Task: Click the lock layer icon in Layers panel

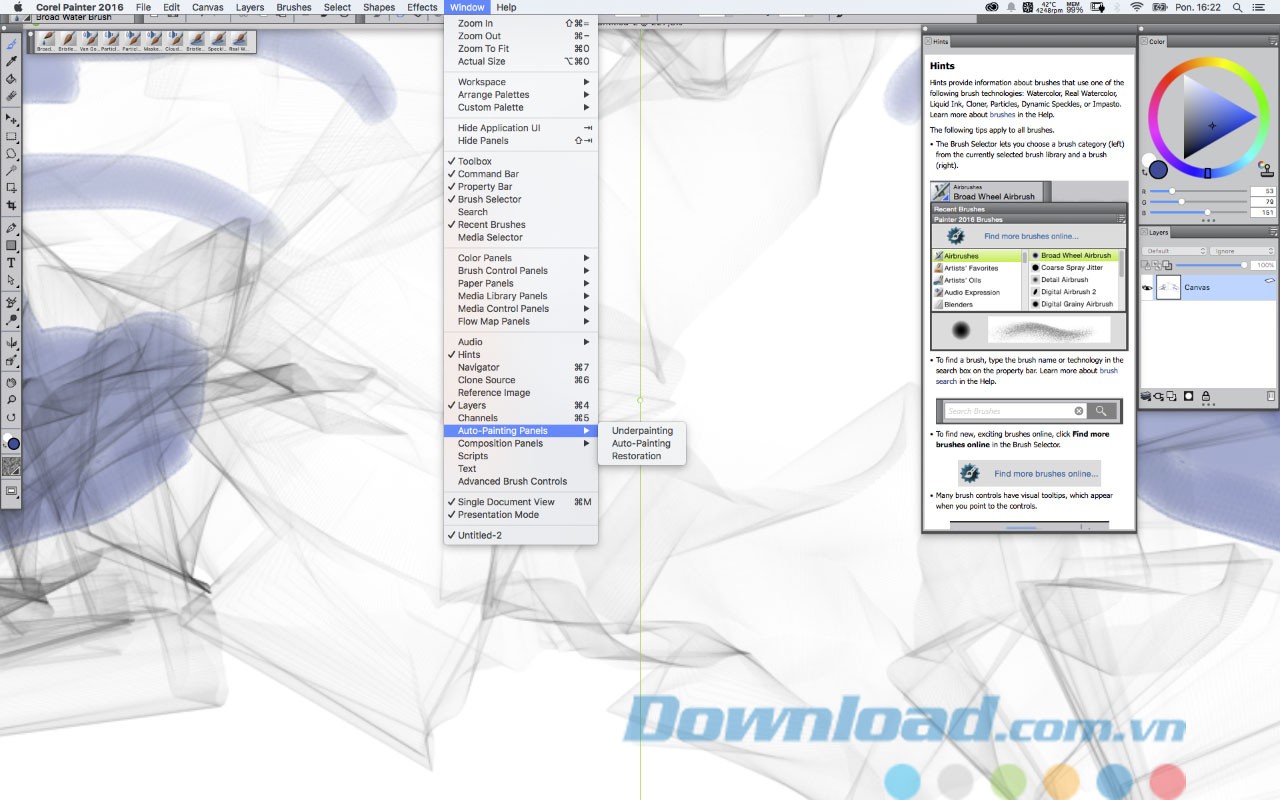Action: pos(1206,396)
